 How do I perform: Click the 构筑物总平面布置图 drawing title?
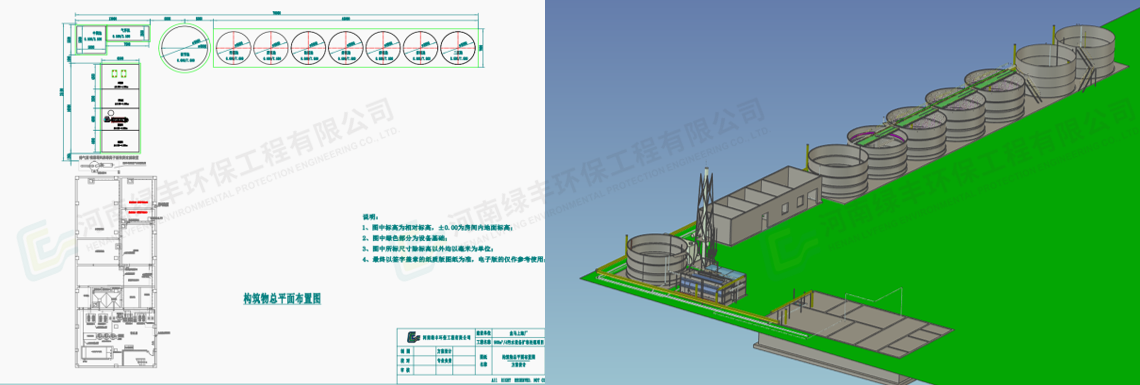tap(282, 297)
